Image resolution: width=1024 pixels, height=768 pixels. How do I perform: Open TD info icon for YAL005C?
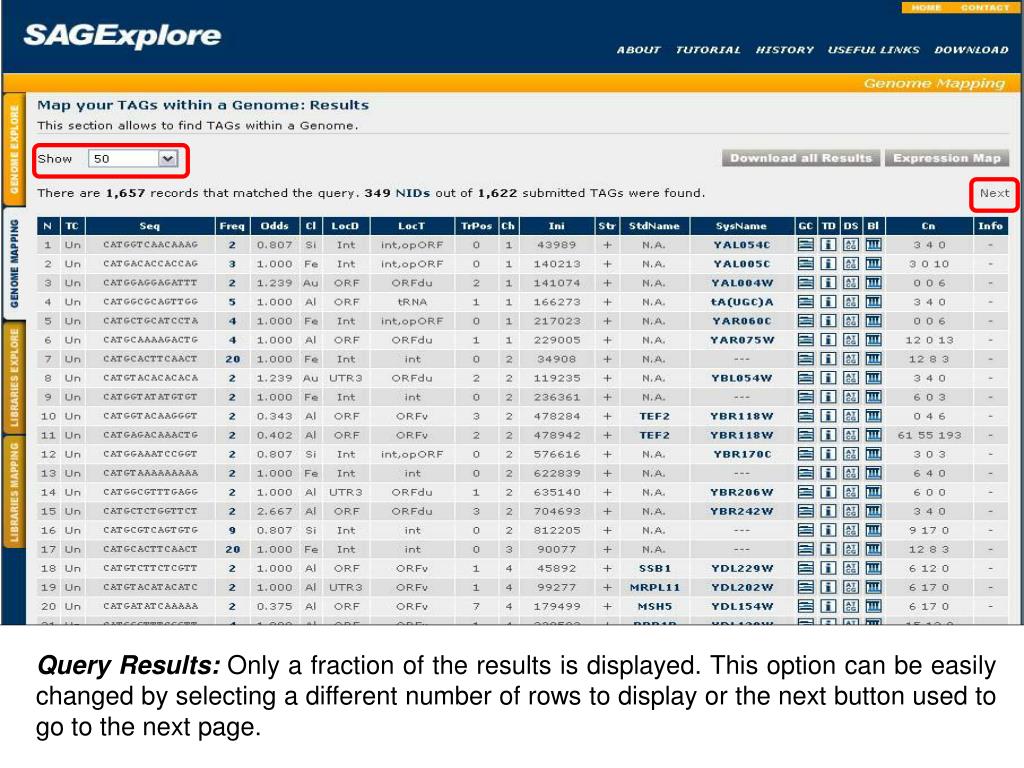tap(828, 264)
